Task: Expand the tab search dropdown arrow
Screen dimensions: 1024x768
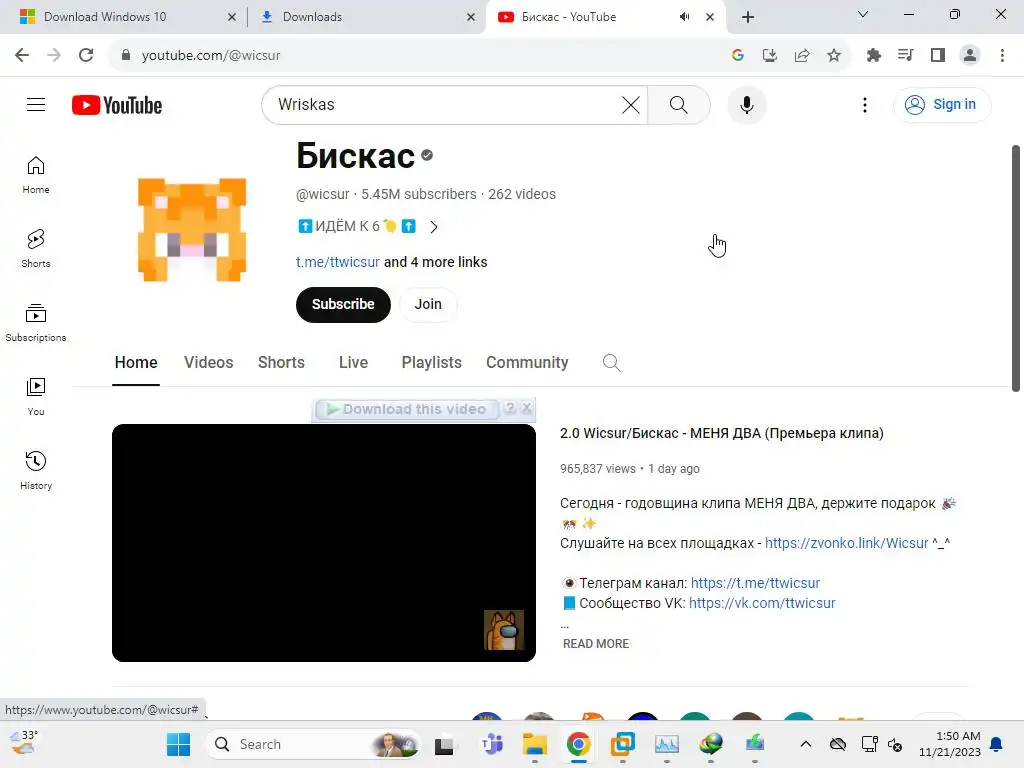Action: [x=863, y=14]
